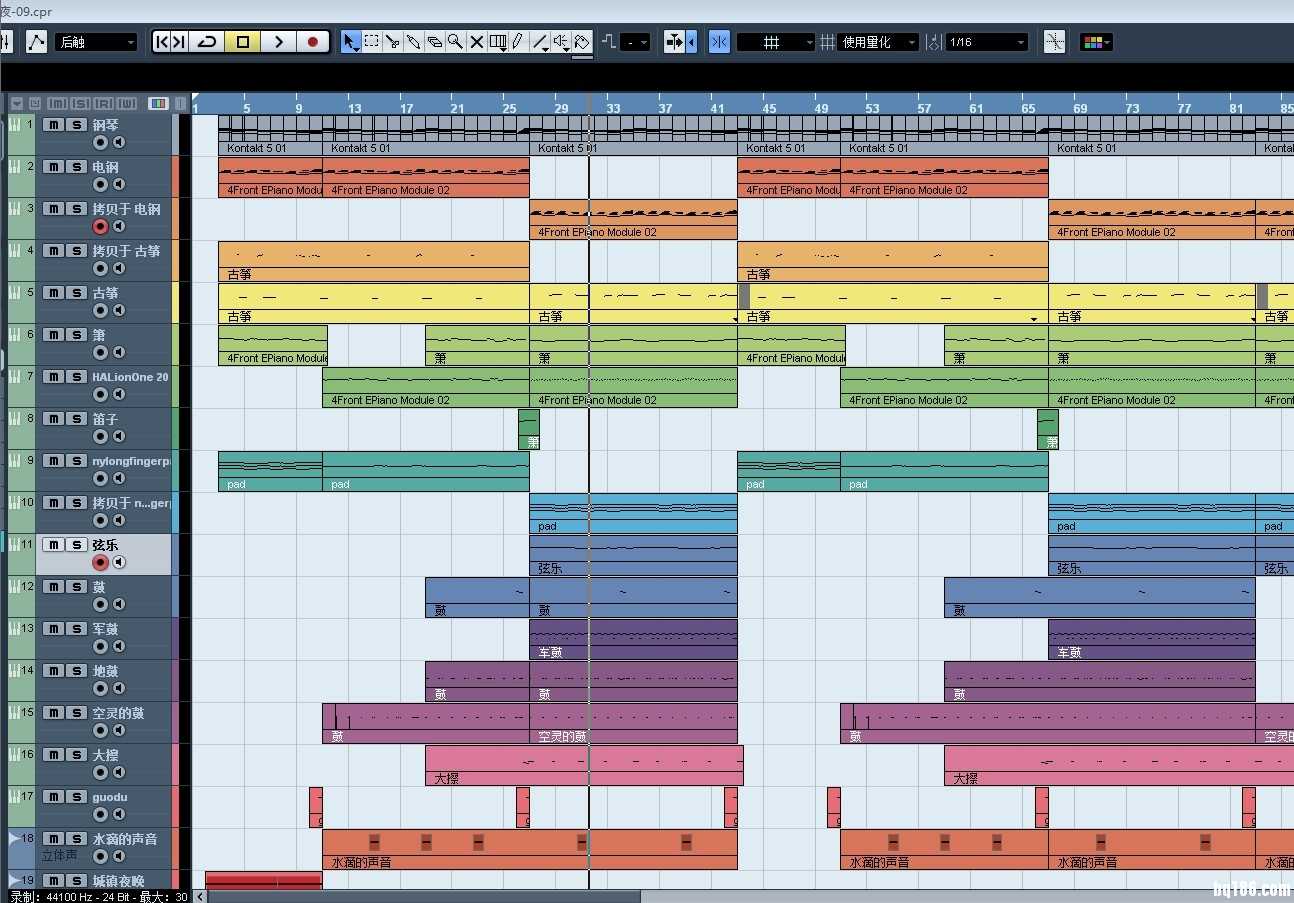
Task: Start playback with the Play button
Action: (278, 42)
